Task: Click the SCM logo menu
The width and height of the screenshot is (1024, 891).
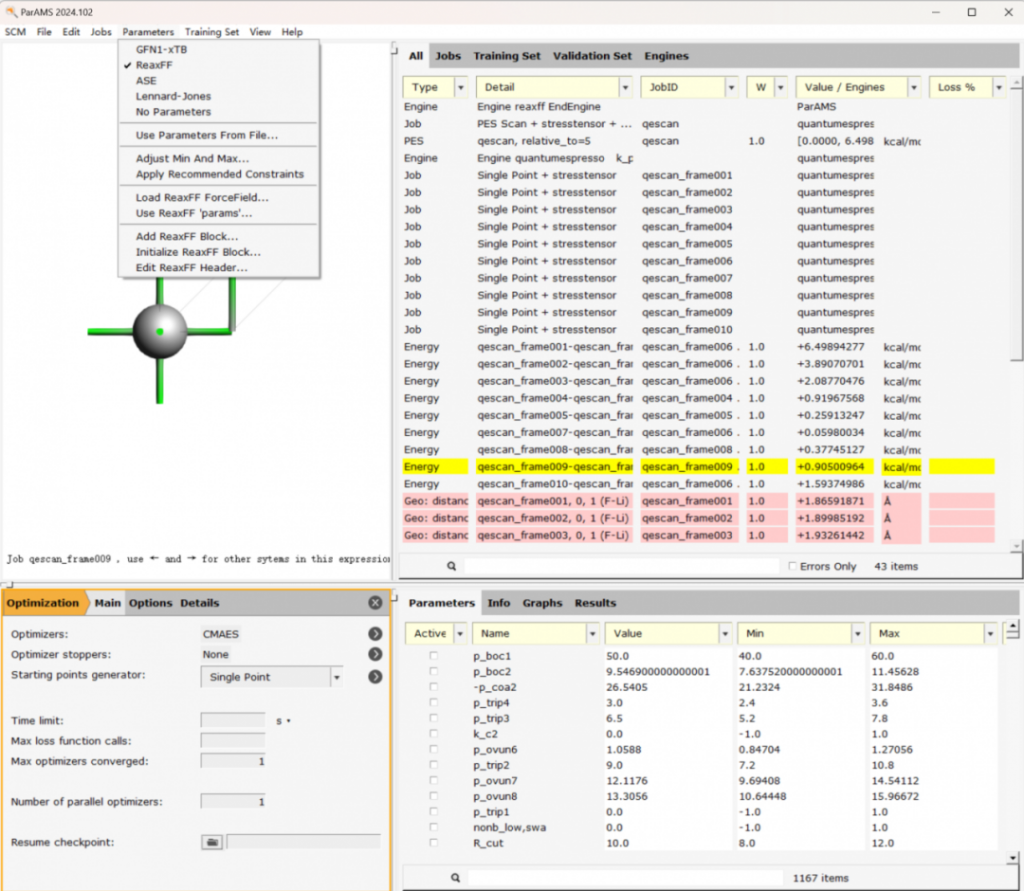Action: pos(16,32)
